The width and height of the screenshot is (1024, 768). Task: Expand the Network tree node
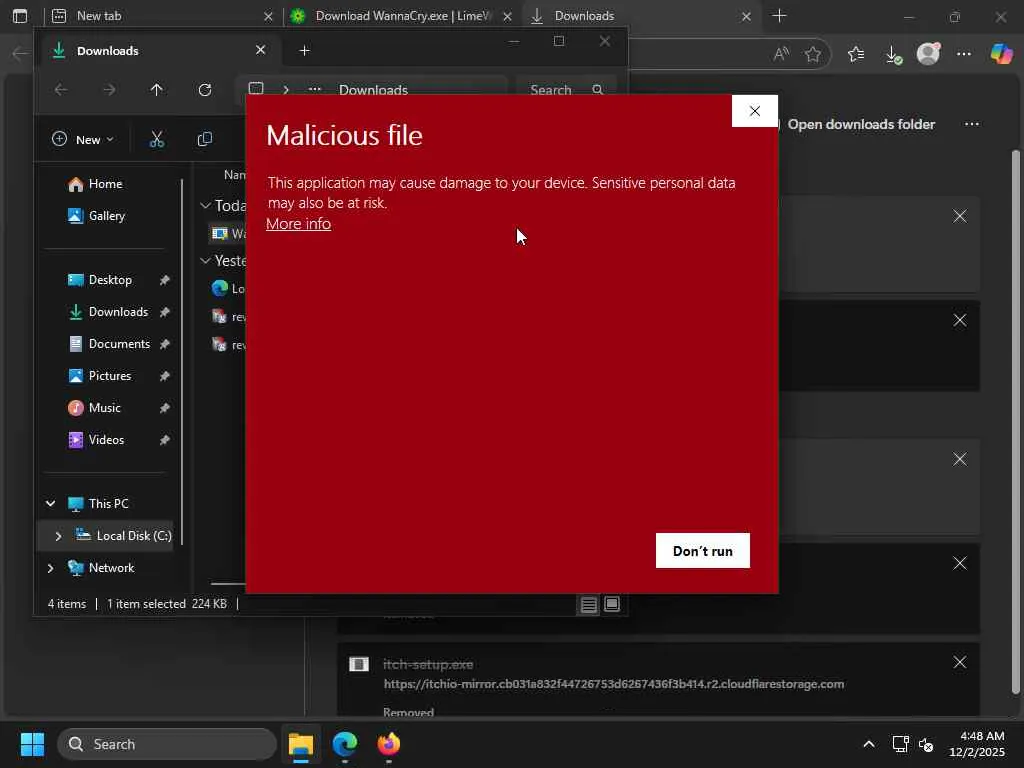pos(50,568)
